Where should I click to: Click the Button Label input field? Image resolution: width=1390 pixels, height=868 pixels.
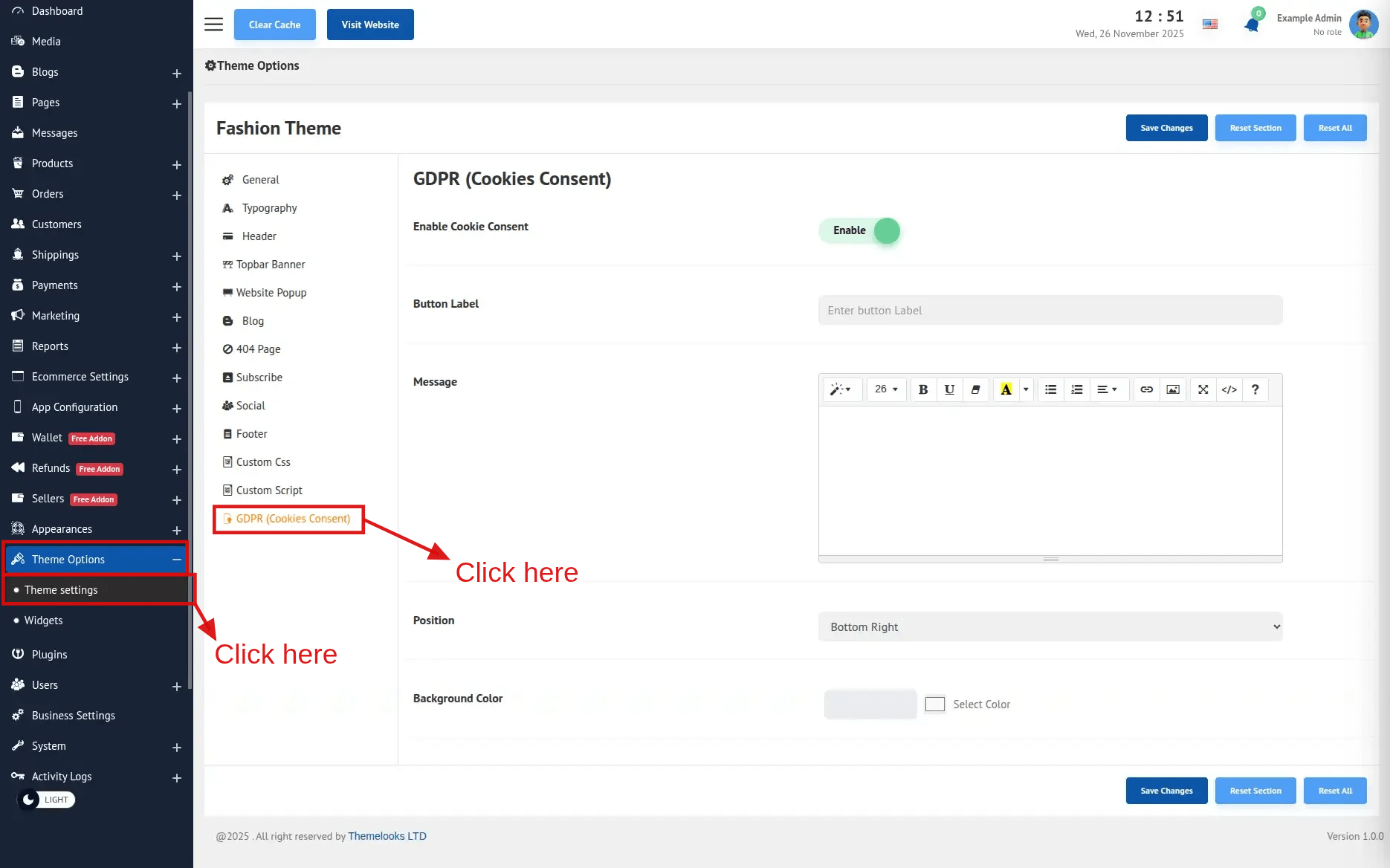click(x=1050, y=311)
